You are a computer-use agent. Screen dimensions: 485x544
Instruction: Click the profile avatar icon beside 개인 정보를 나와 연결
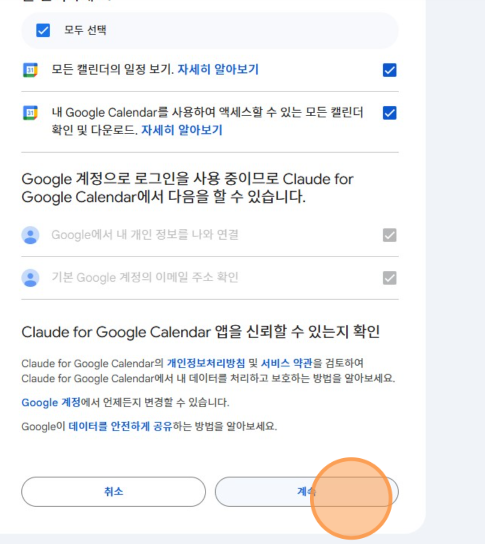pos(31,235)
